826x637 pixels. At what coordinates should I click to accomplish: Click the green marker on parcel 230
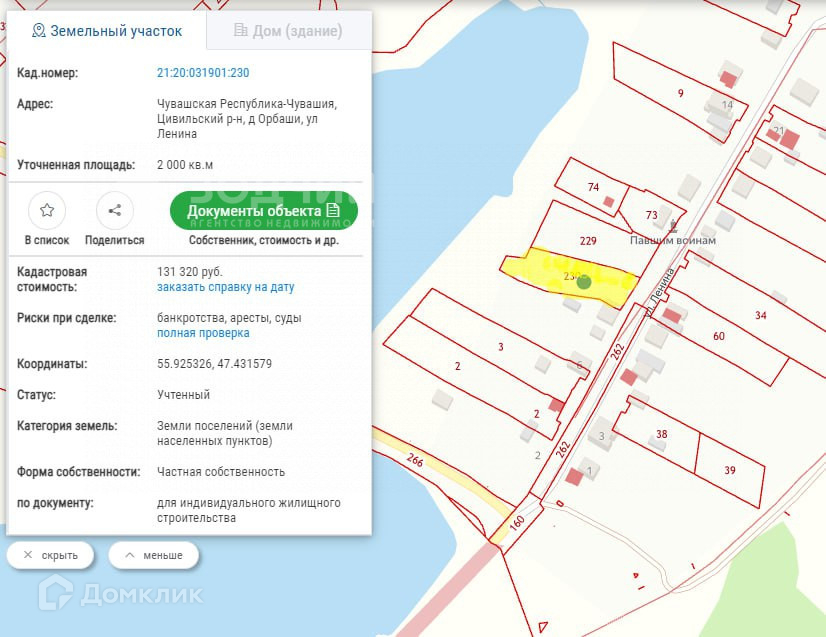pos(584,282)
